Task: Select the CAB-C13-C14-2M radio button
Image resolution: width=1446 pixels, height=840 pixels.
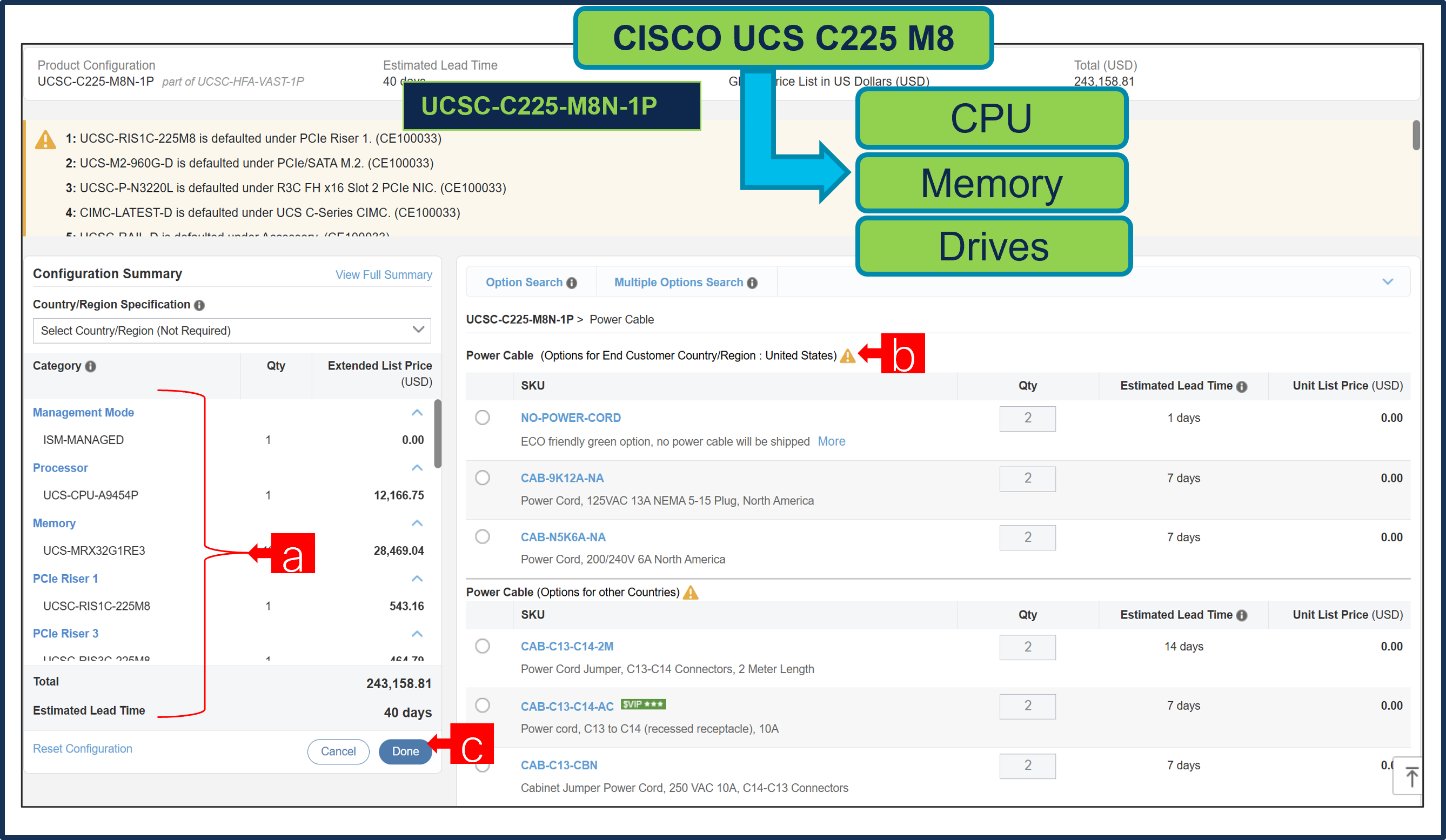Action: pos(482,646)
